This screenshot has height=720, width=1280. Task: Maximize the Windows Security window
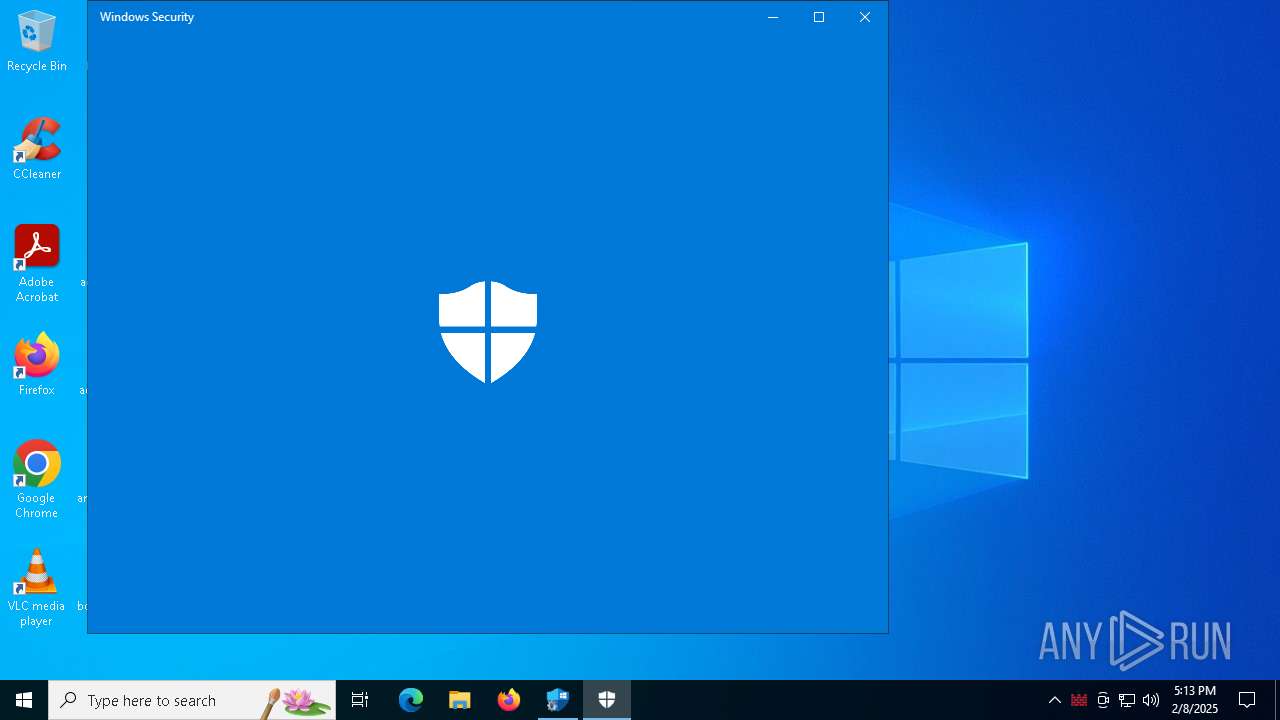819,17
